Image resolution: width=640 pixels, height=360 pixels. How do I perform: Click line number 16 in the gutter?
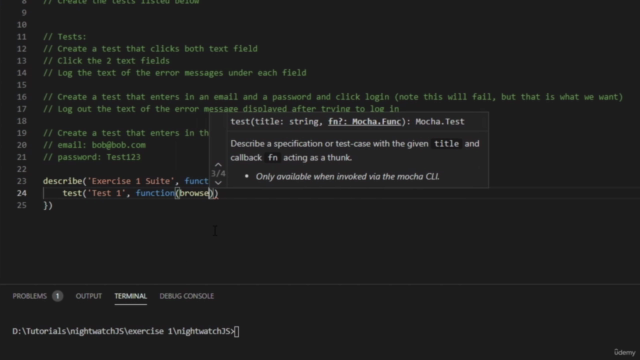tap(22, 97)
